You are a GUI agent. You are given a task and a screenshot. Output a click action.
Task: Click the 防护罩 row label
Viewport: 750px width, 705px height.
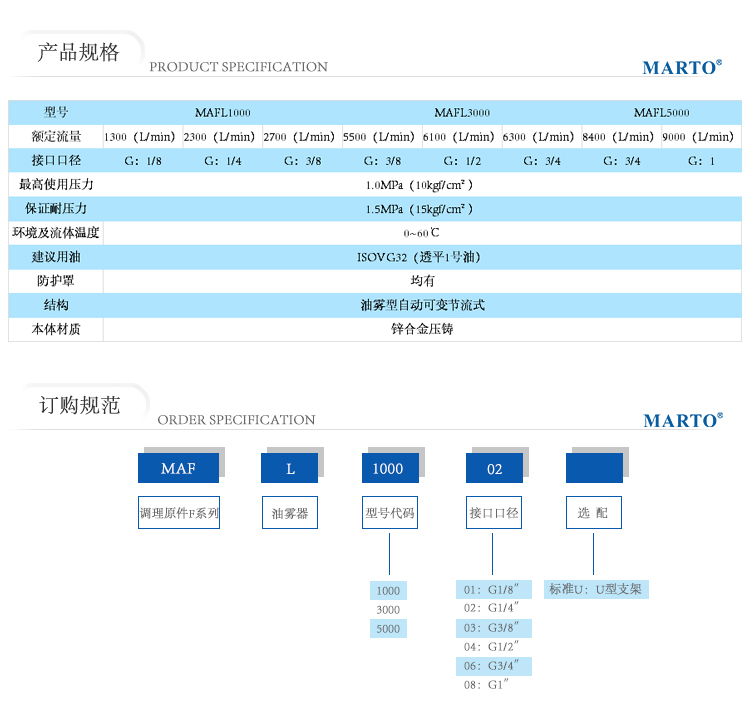pyautogui.click(x=56, y=281)
